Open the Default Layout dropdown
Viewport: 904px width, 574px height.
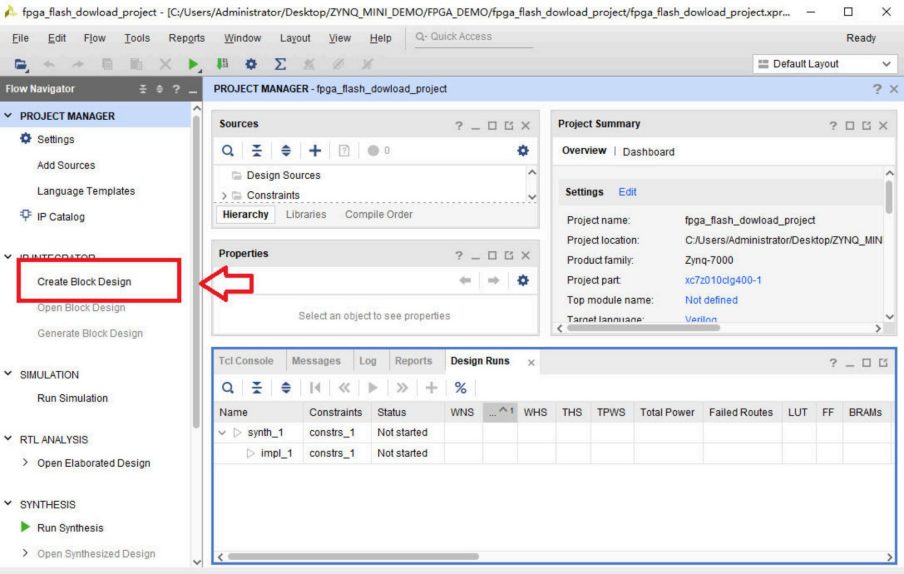[x=825, y=64]
